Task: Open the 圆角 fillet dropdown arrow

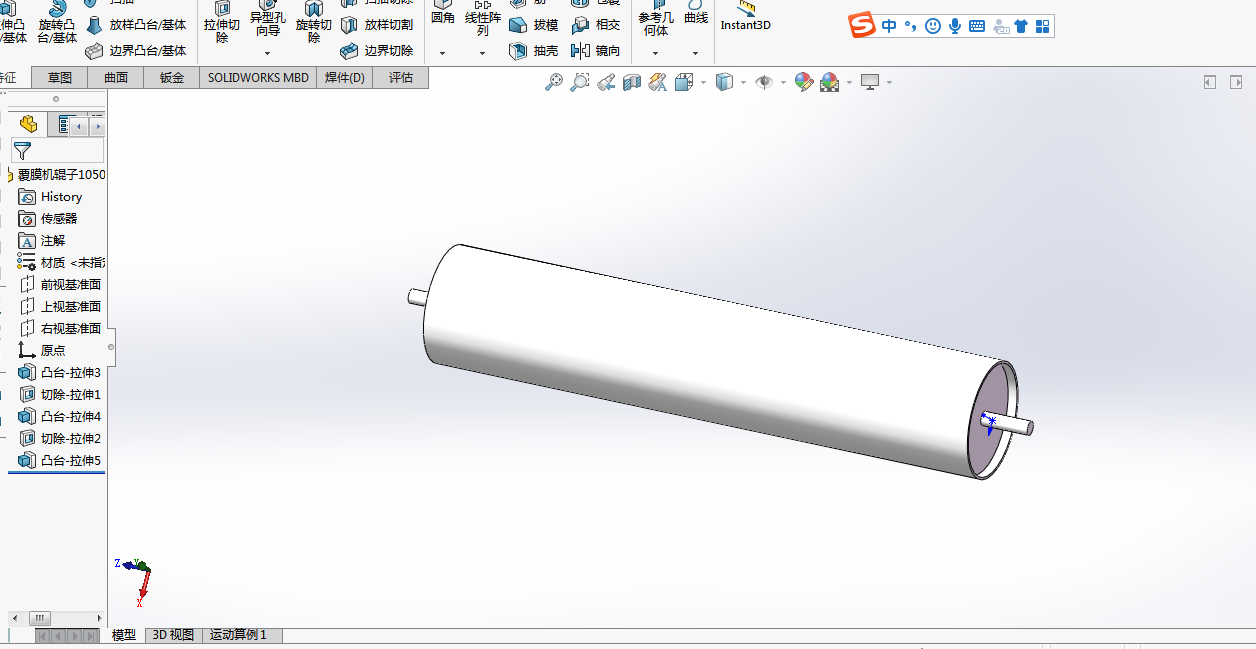Action: [x=443, y=53]
